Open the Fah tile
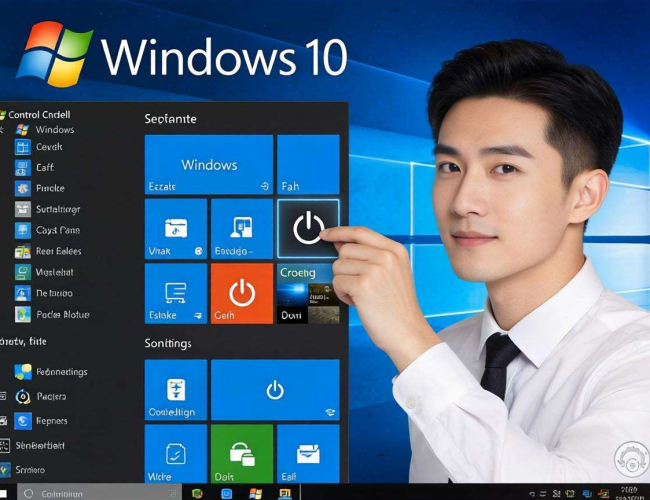 tap(308, 165)
